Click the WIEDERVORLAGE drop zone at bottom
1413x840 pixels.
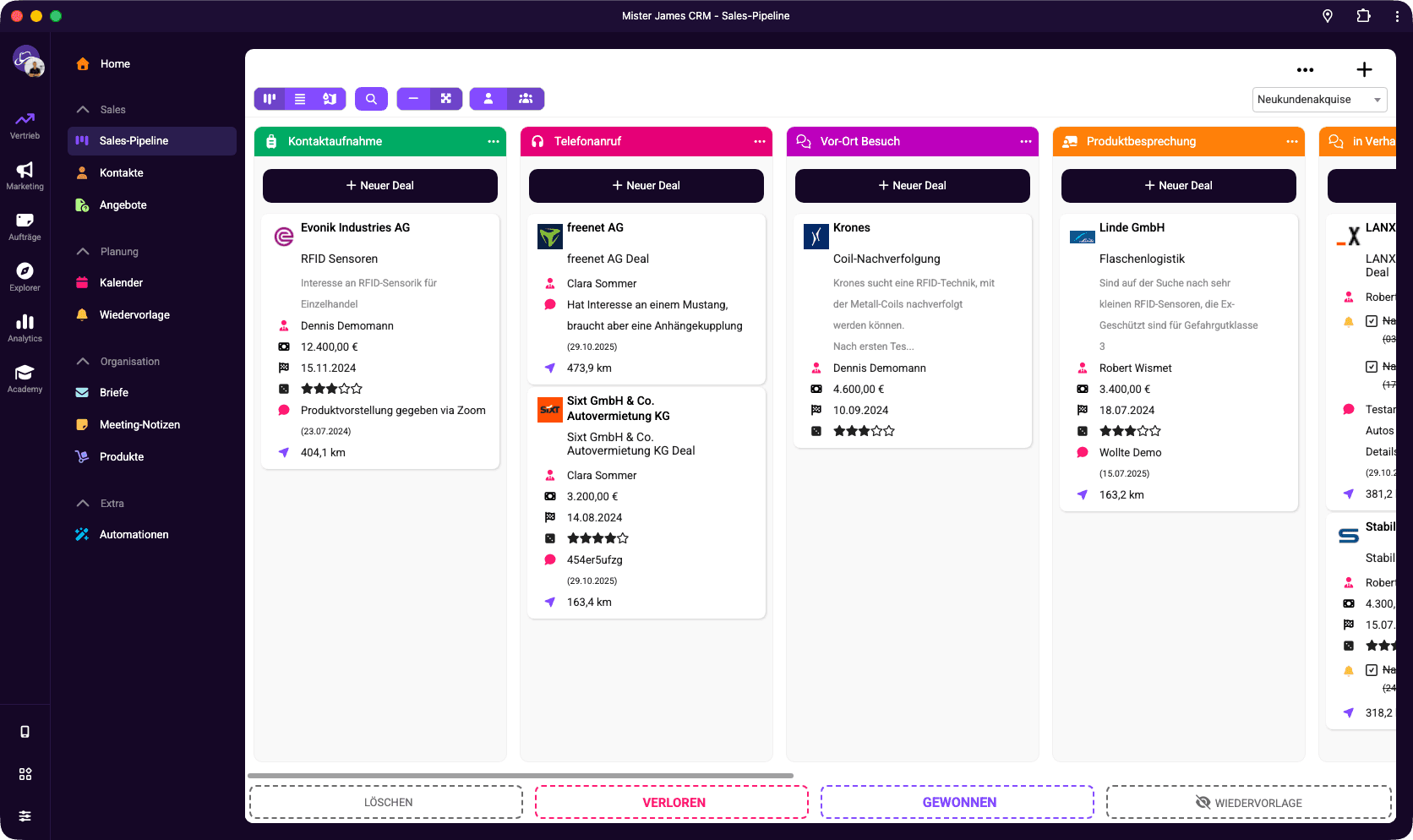(x=1249, y=803)
